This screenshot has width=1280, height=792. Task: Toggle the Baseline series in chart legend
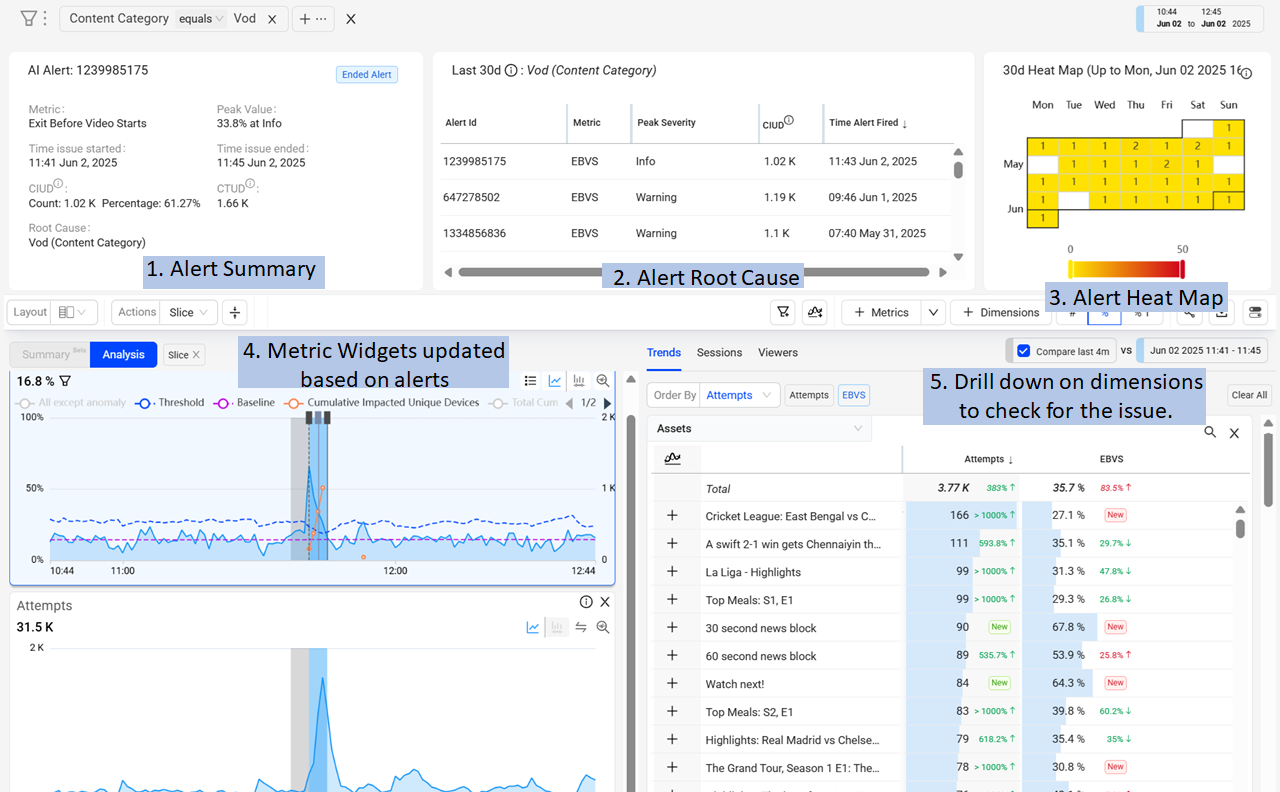[254, 403]
